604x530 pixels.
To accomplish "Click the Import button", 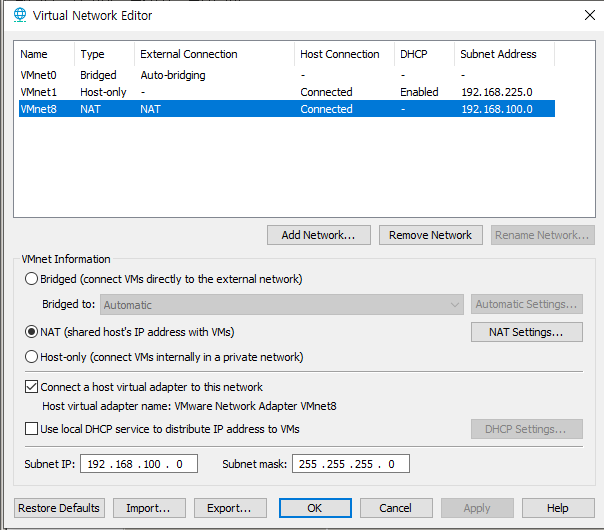I will point(149,508).
